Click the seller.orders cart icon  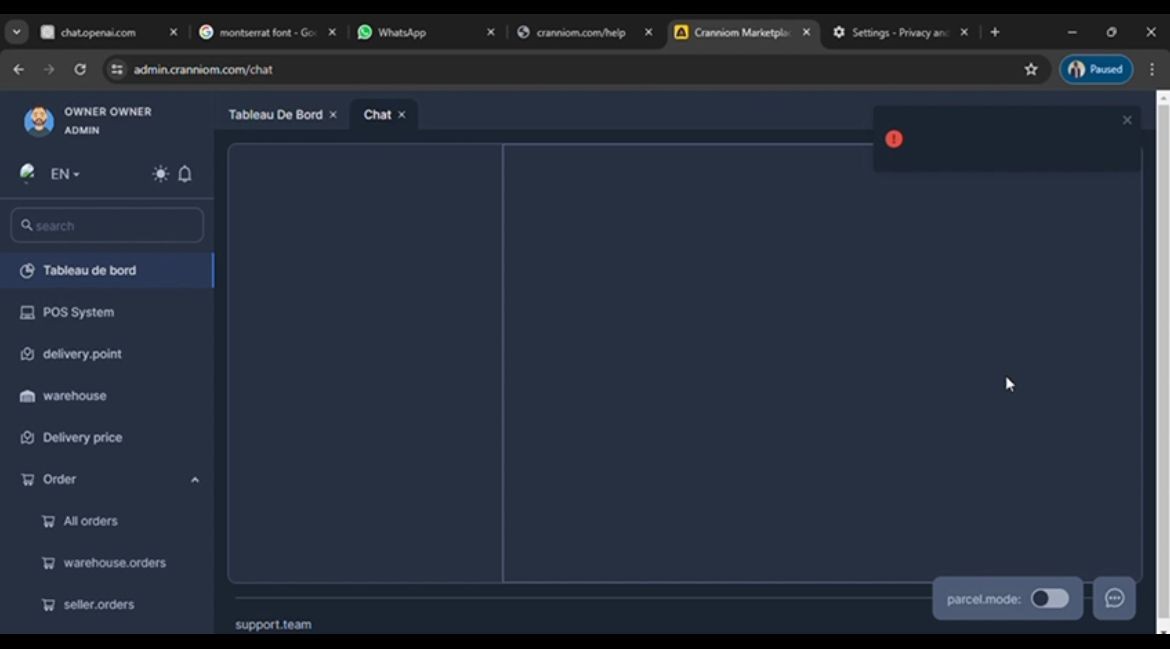click(x=48, y=605)
